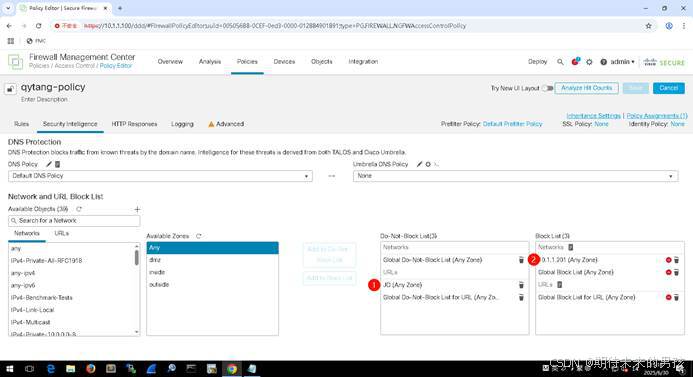Viewport: 693px width, 377px height.
Task: Reload the browser page
Action: click(38, 26)
